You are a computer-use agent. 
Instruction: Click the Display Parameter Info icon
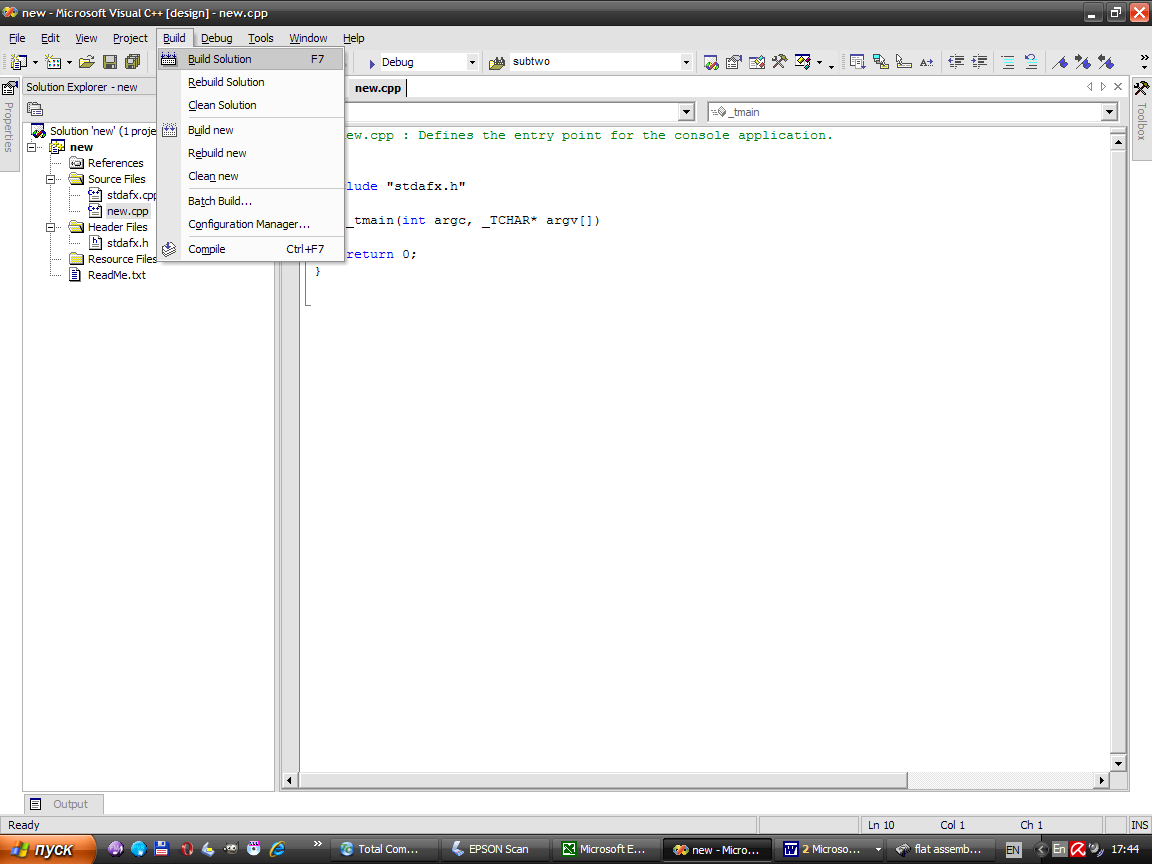tap(880, 62)
